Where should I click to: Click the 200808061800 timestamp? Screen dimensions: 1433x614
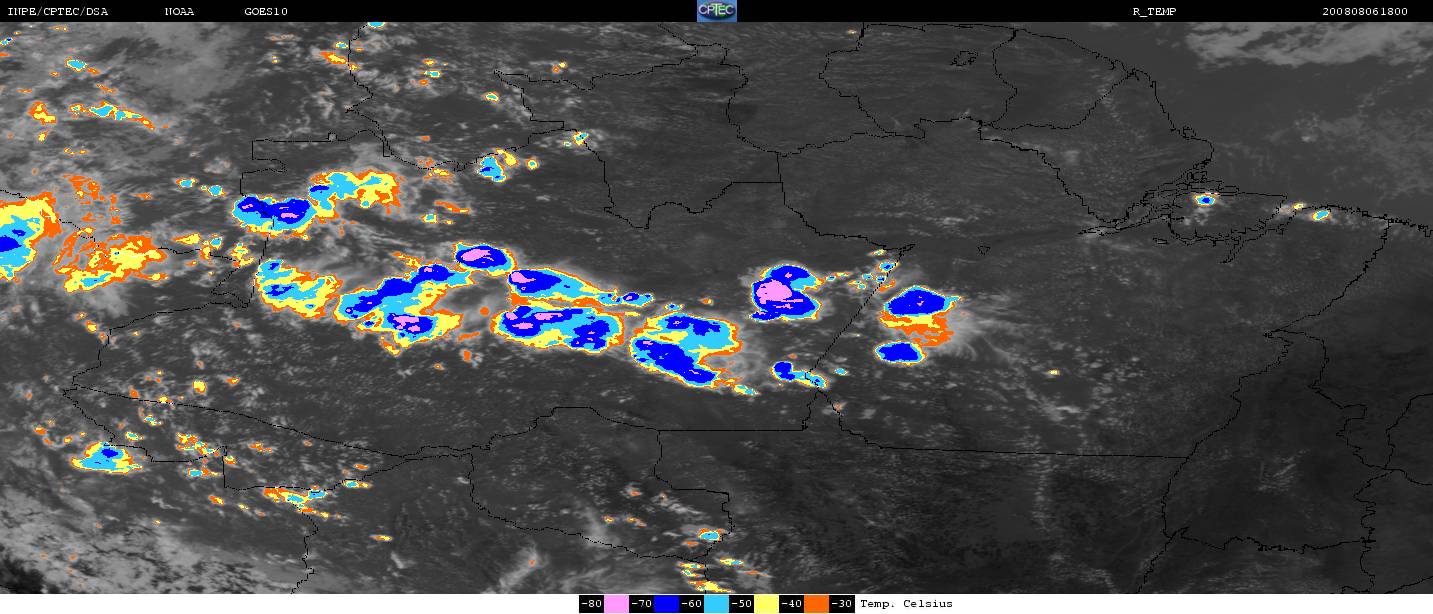coord(1364,11)
